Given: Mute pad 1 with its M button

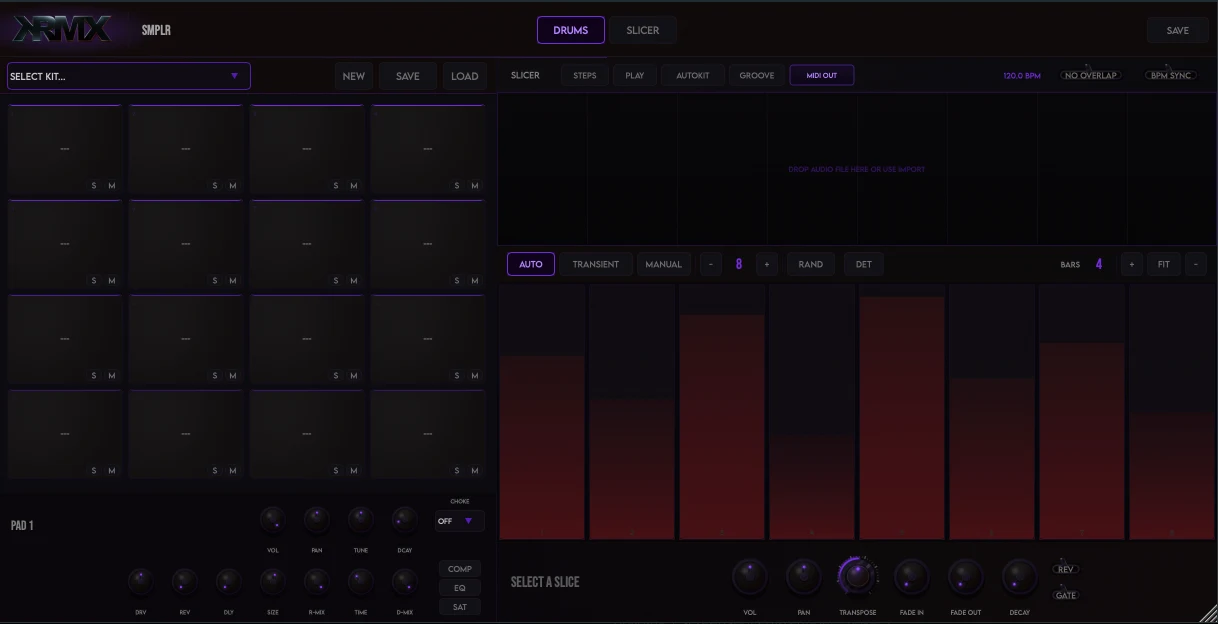Looking at the screenshot, I should 111,185.
